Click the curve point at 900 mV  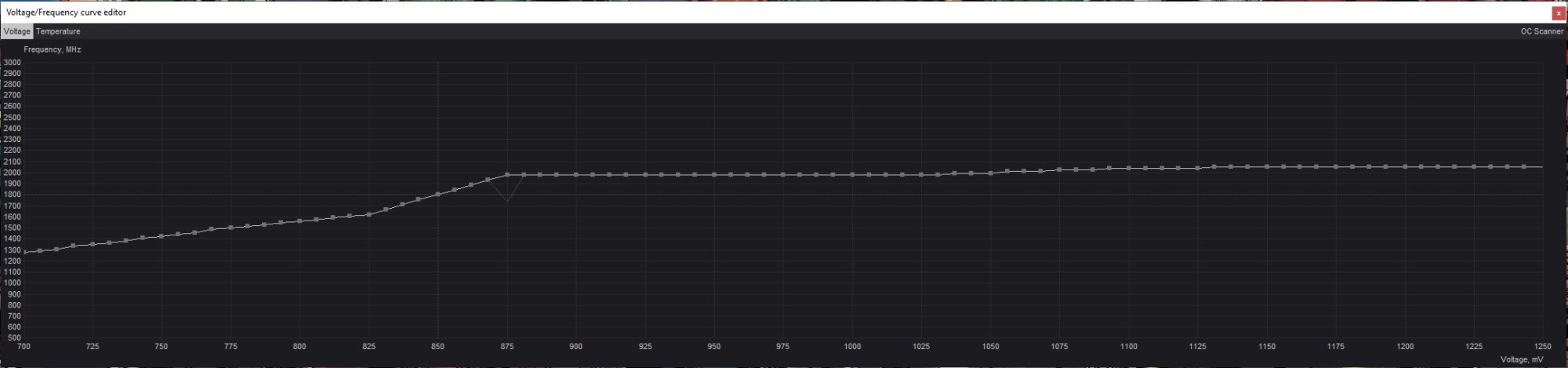tap(576, 175)
